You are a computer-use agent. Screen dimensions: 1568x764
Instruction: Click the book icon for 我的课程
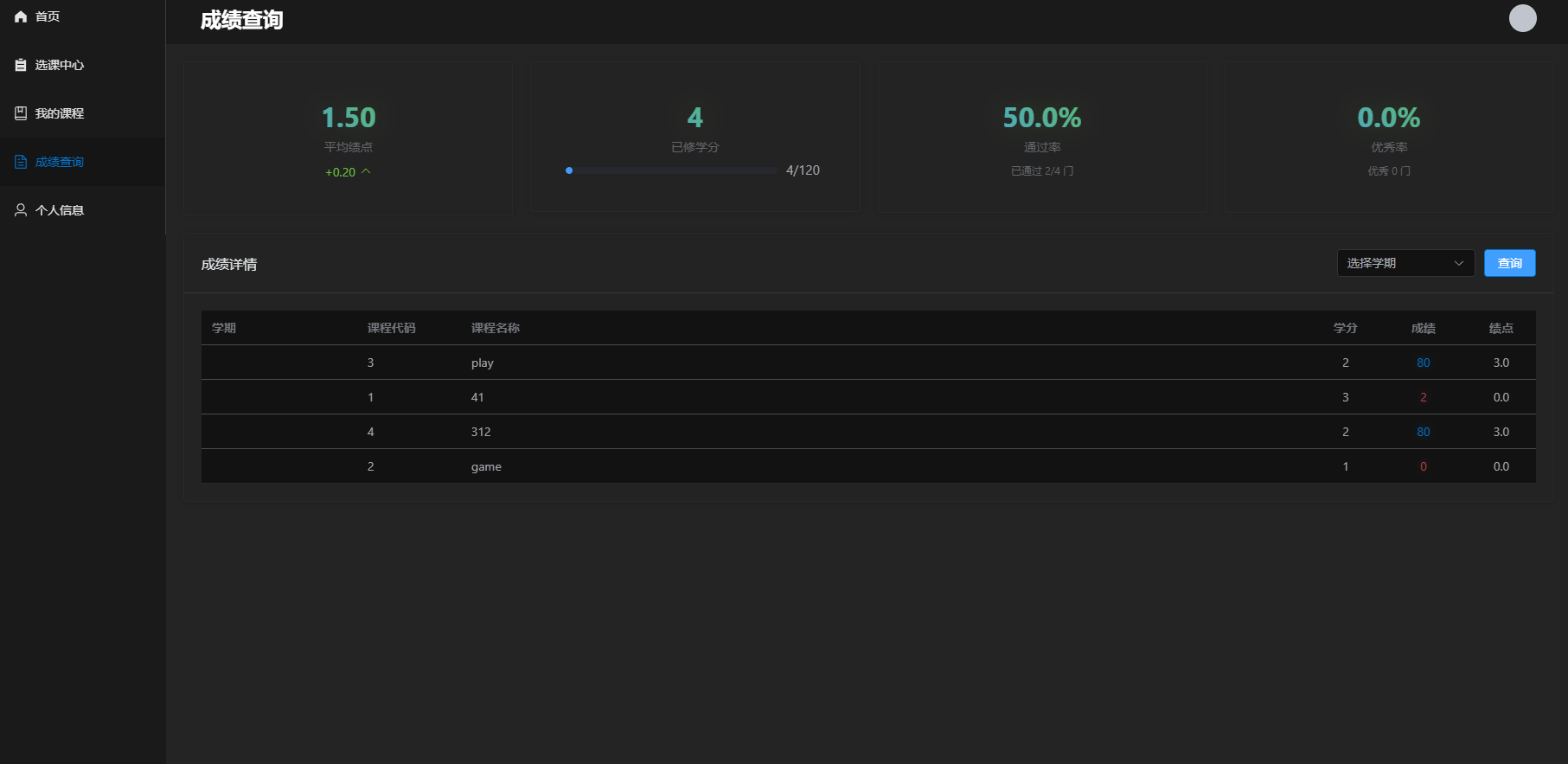[x=21, y=113]
